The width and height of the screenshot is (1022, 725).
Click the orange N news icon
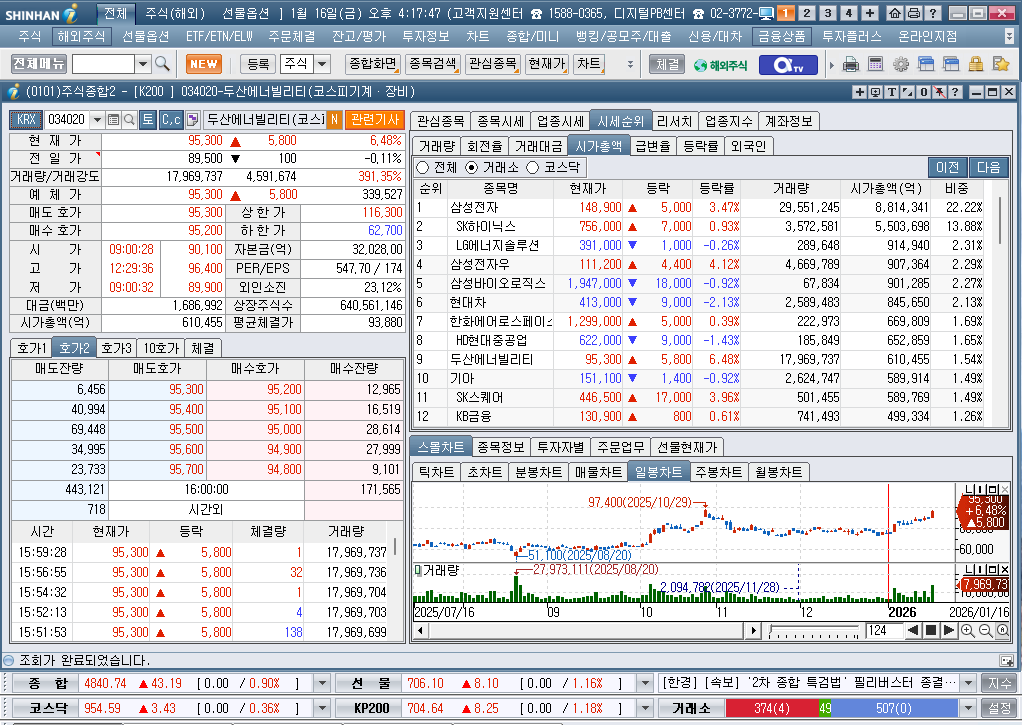point(334,120)
